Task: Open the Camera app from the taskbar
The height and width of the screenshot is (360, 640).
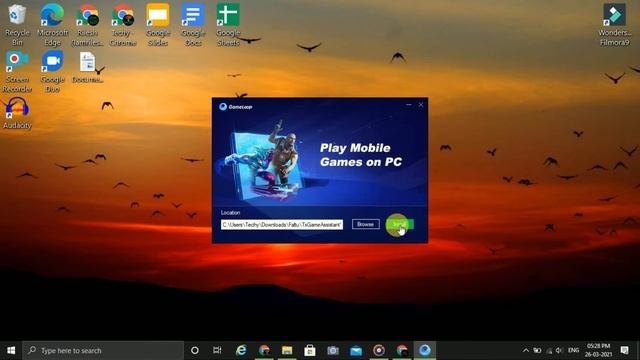Action: click(x=333, y=350)
